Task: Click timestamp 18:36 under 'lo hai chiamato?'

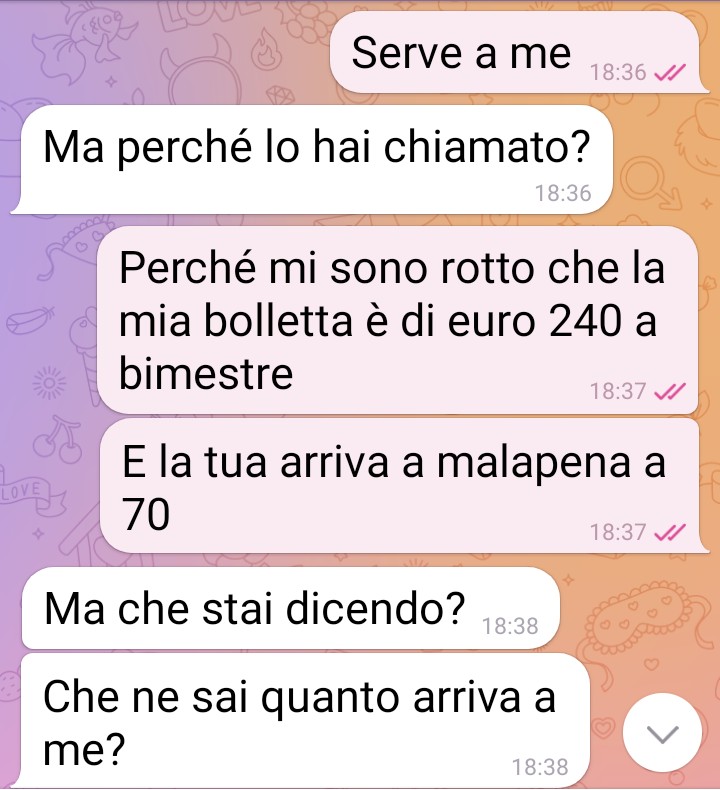Action: 563,193
